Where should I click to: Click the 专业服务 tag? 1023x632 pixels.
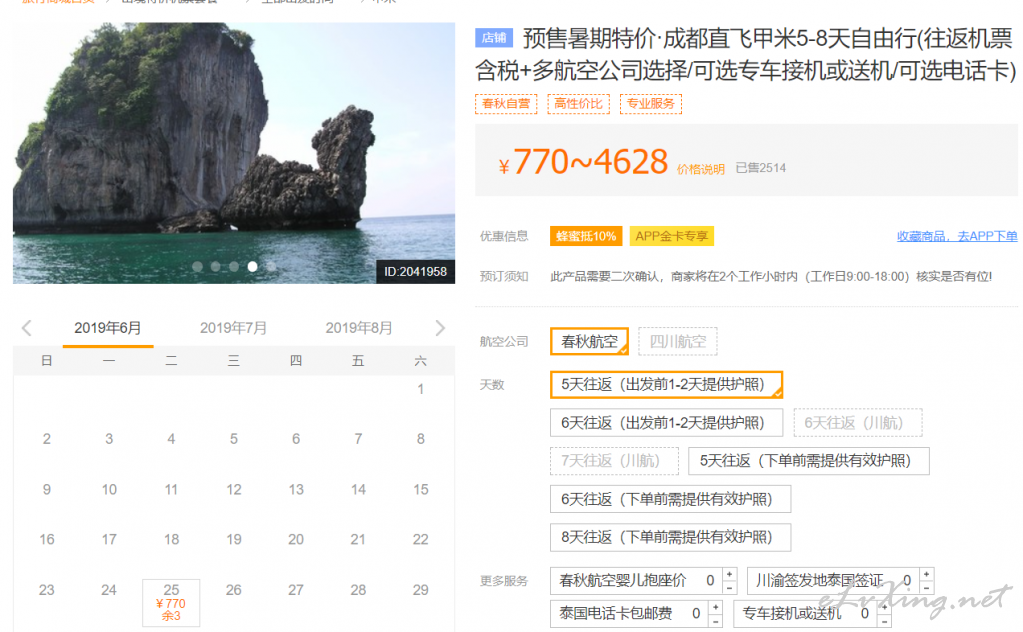click(651, 104)
